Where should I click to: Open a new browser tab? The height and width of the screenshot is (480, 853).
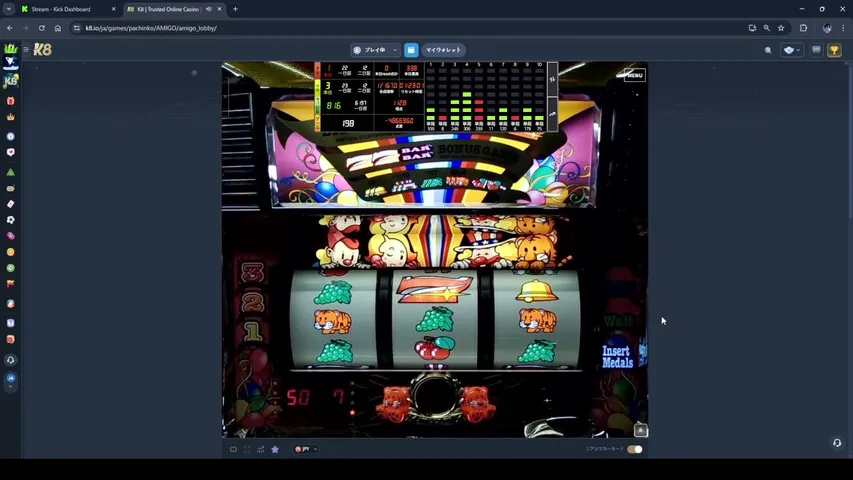coord(236,9)
